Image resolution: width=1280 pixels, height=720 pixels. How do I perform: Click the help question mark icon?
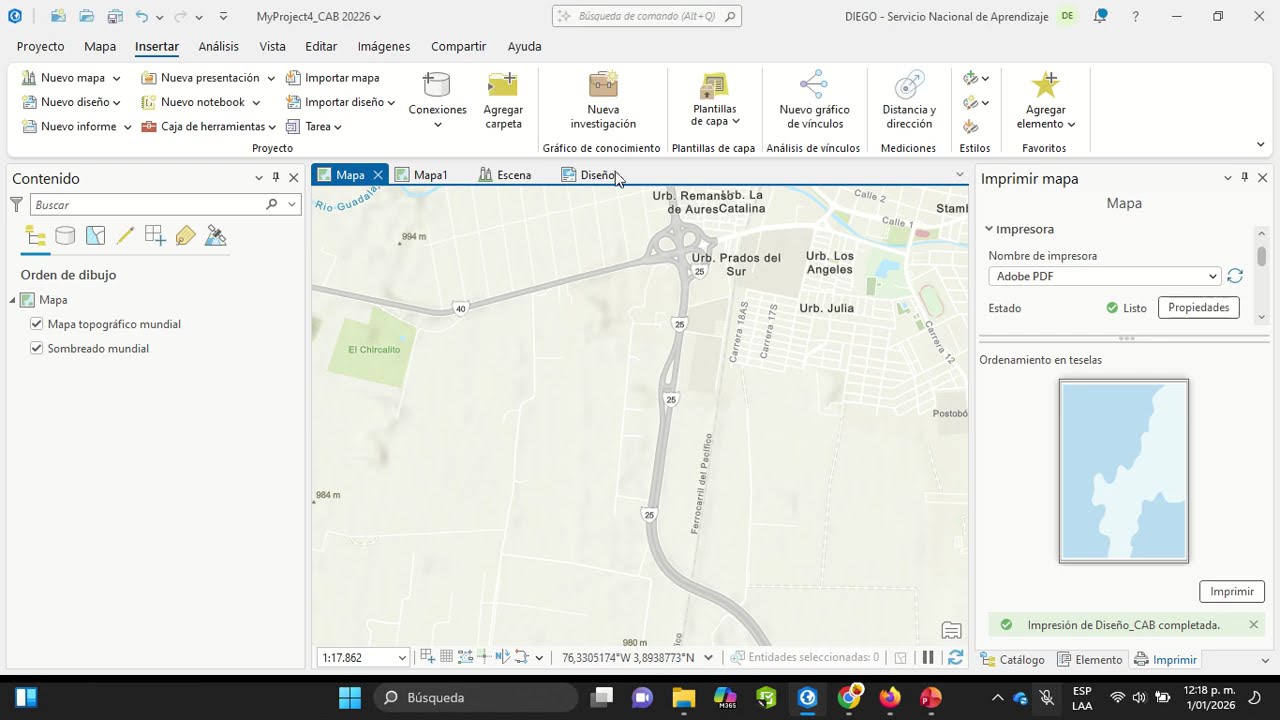pos(1135,16)
